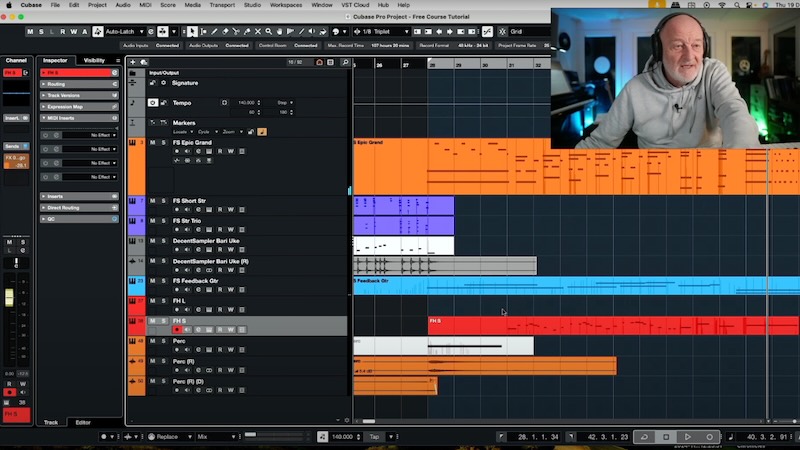The width and height of the screenshot is (800, 450).
Task: Solo the Perc track
Action: 163,341
